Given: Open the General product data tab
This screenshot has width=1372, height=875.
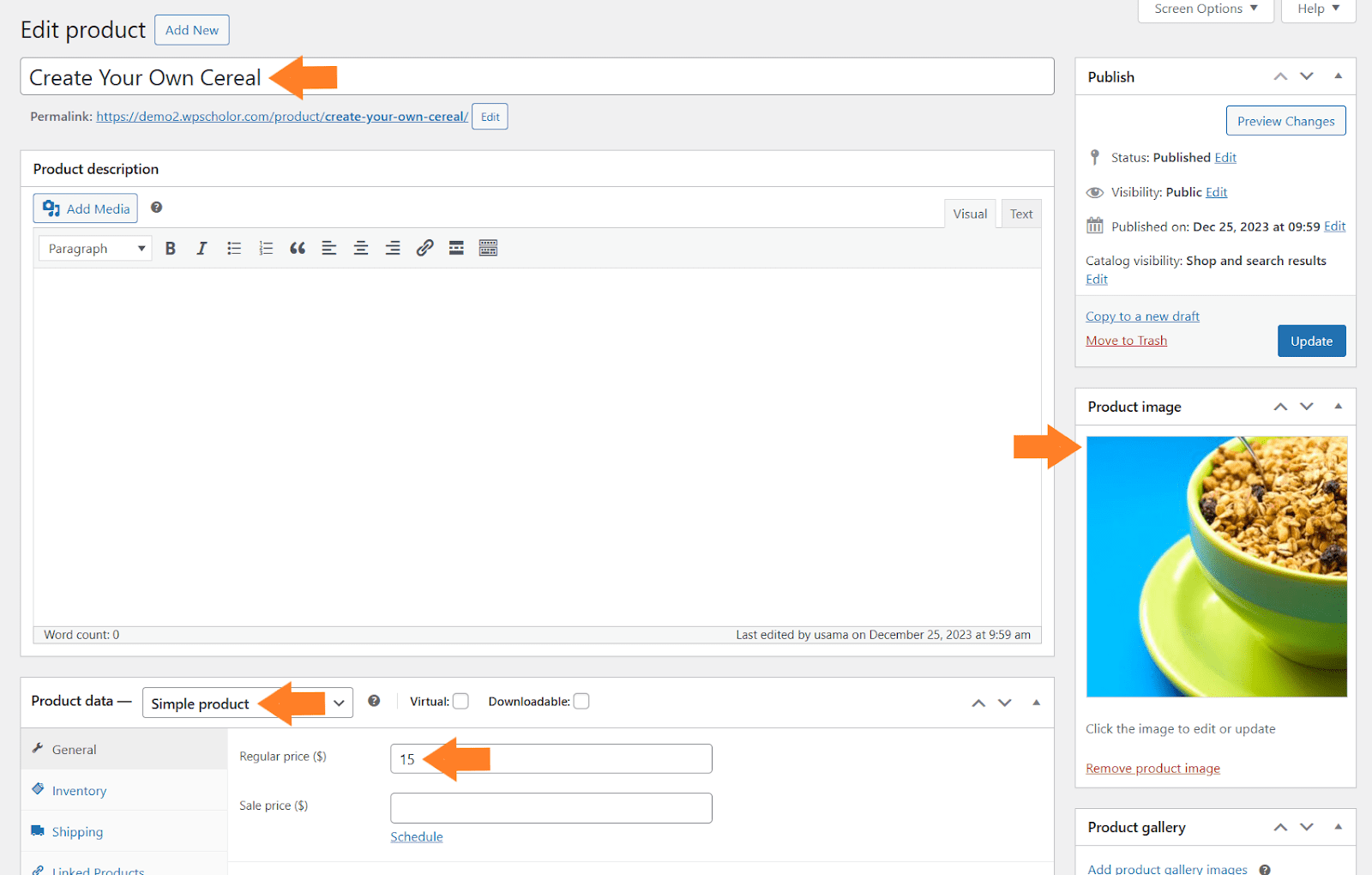Looking at the screenshot, I should (124, 749).
